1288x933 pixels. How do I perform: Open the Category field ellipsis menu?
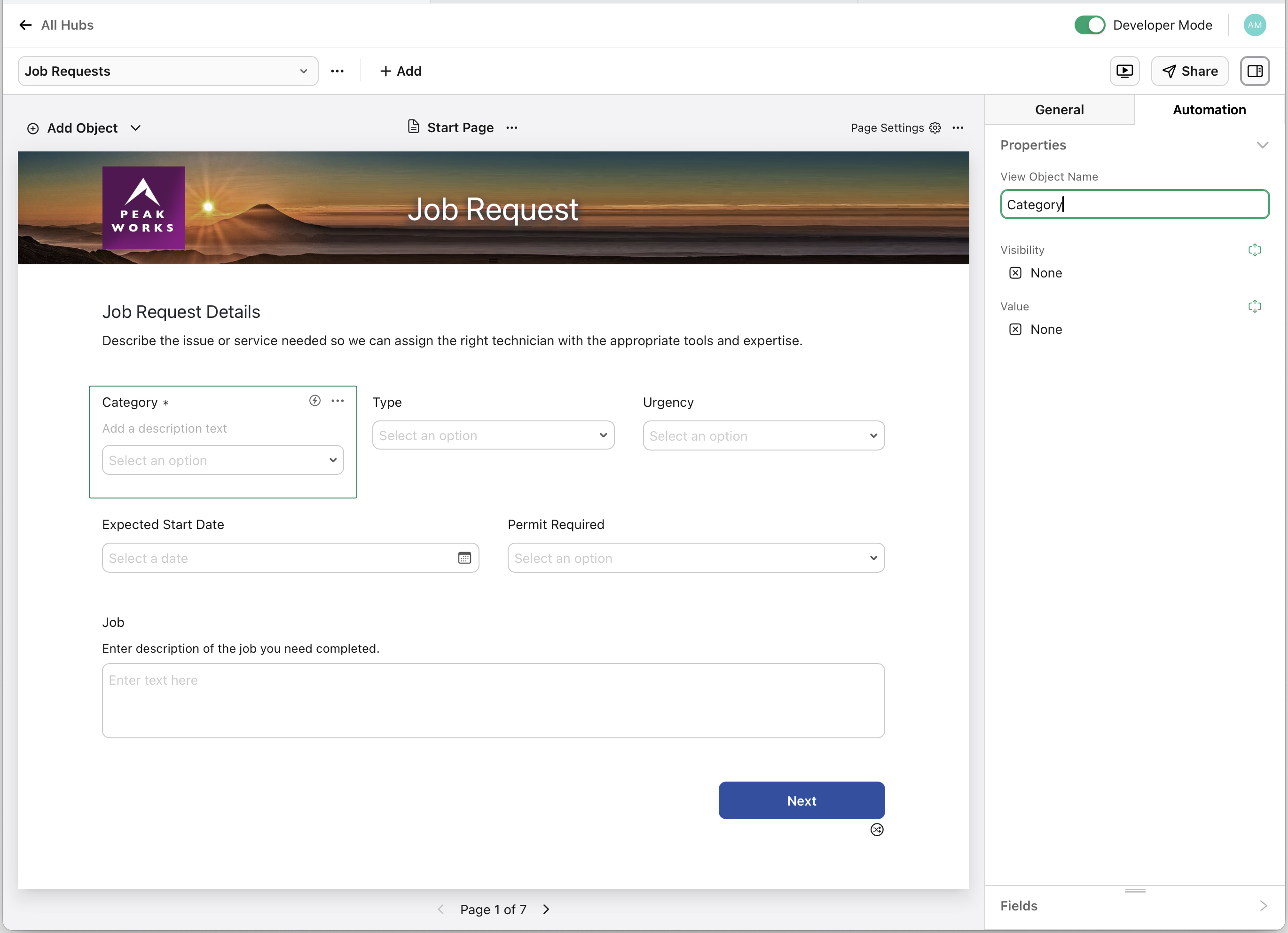tap(338, 401)
